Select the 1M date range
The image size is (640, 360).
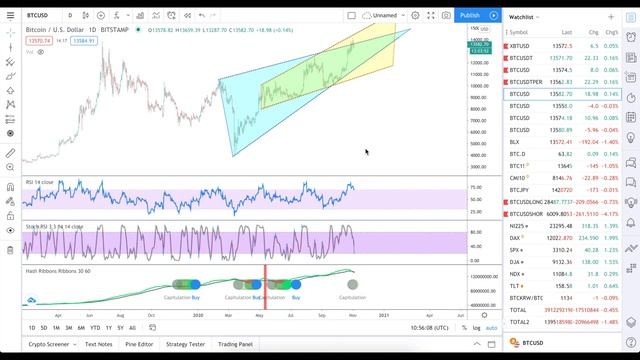point(56,328)
